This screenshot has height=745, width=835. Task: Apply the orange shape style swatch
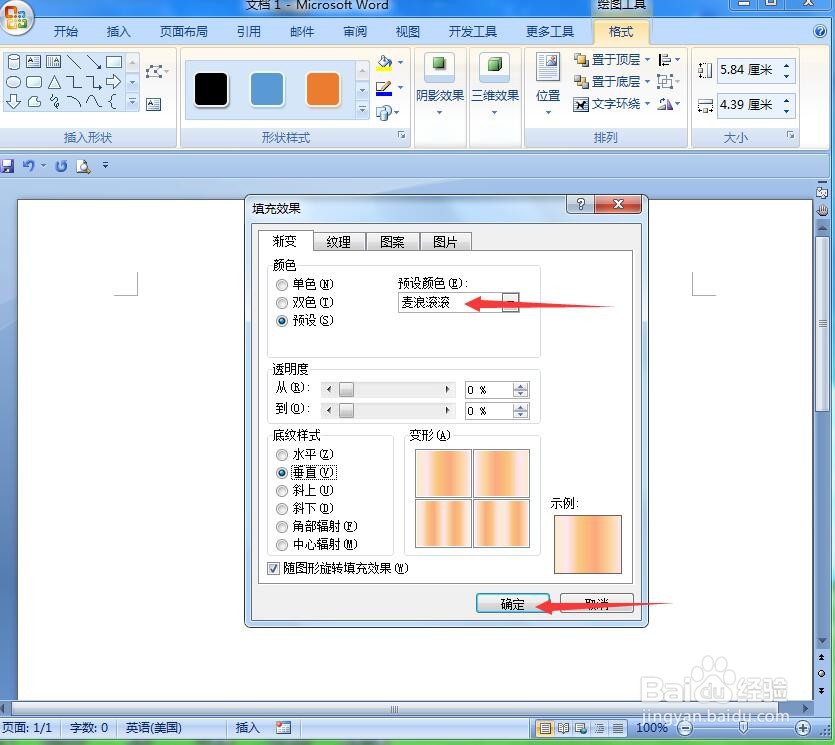[x=323, y=89]
